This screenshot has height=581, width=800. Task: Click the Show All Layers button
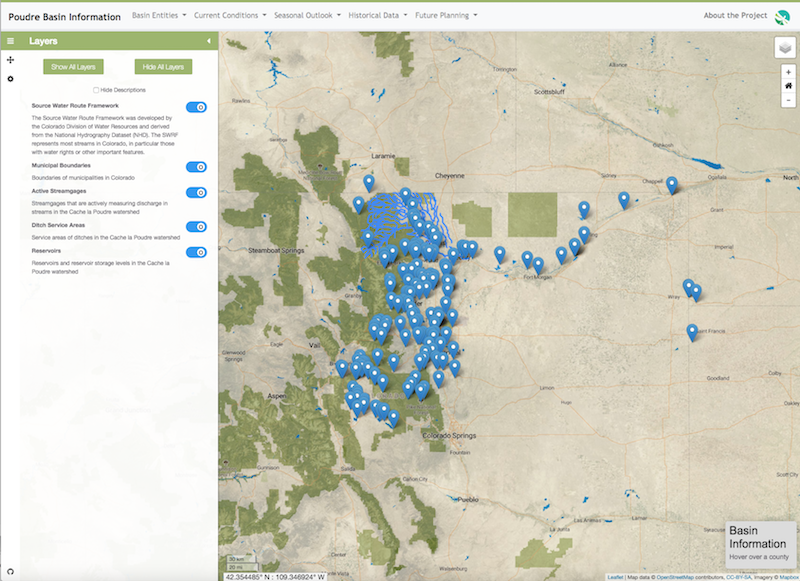(72, 67)
